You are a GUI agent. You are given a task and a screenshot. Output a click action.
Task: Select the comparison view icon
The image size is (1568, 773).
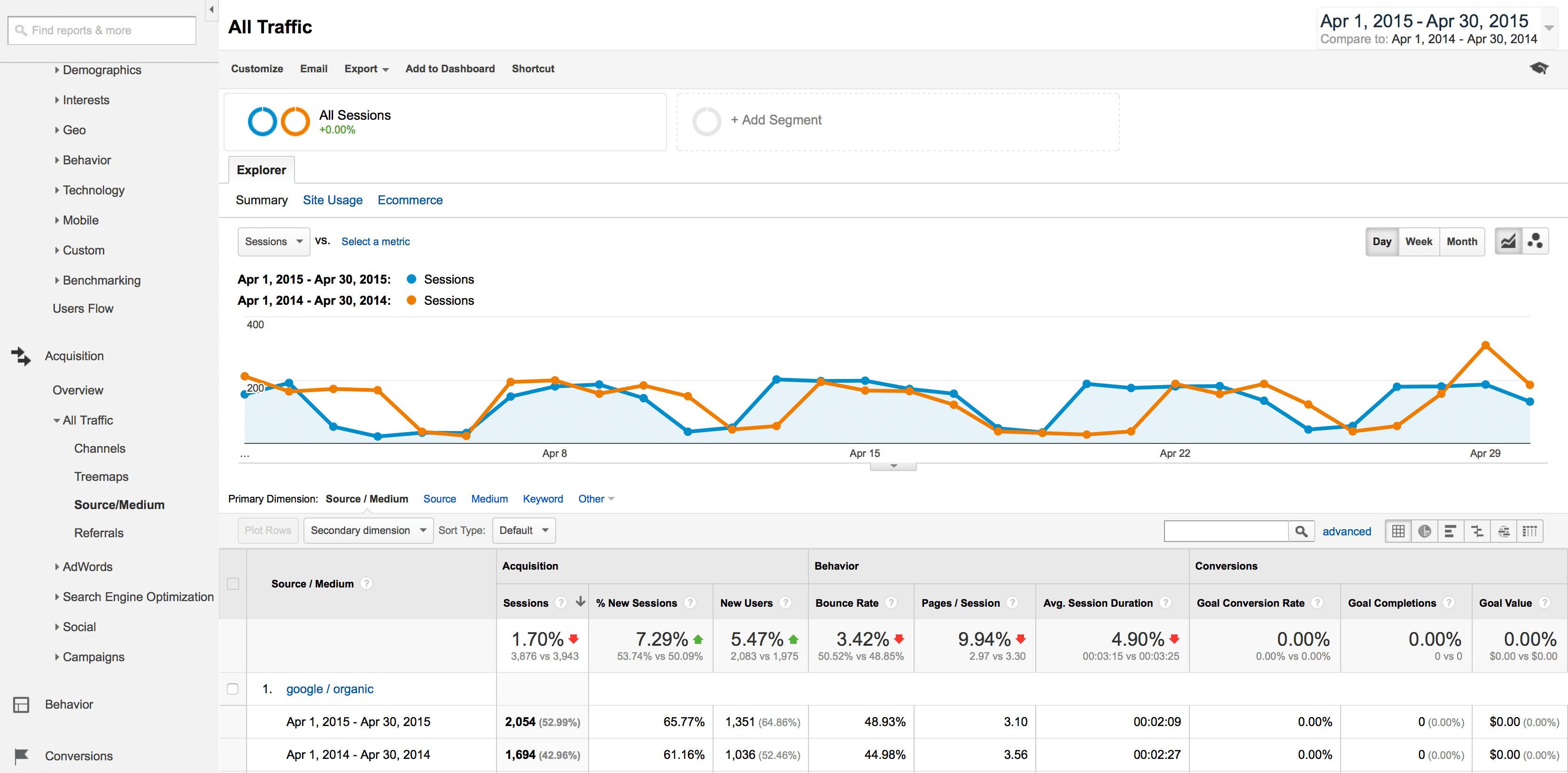1477,531
